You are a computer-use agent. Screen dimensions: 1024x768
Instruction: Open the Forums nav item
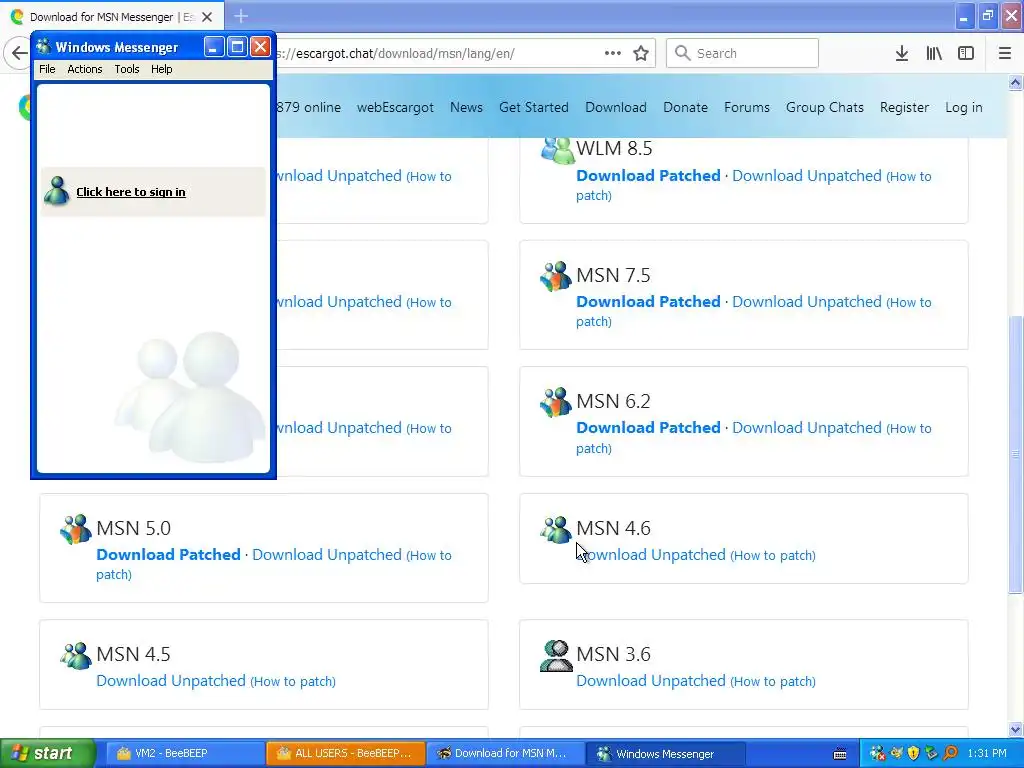point(746,107)
